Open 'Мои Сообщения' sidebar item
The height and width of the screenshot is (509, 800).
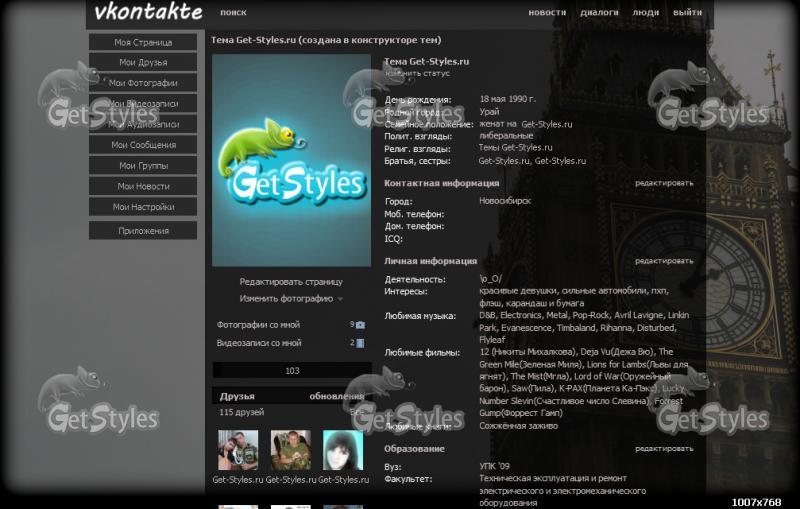coord(143,145)
